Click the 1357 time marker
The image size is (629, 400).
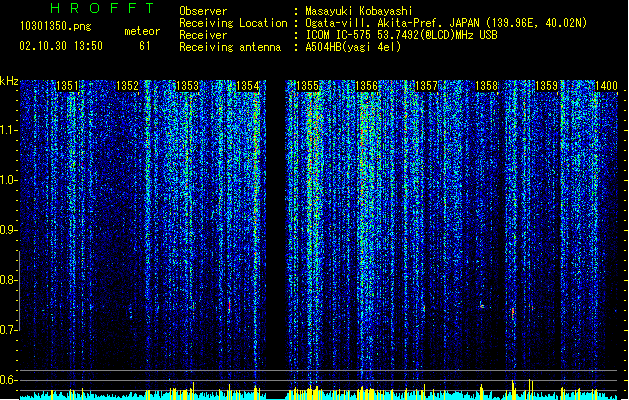click(426, 86)
